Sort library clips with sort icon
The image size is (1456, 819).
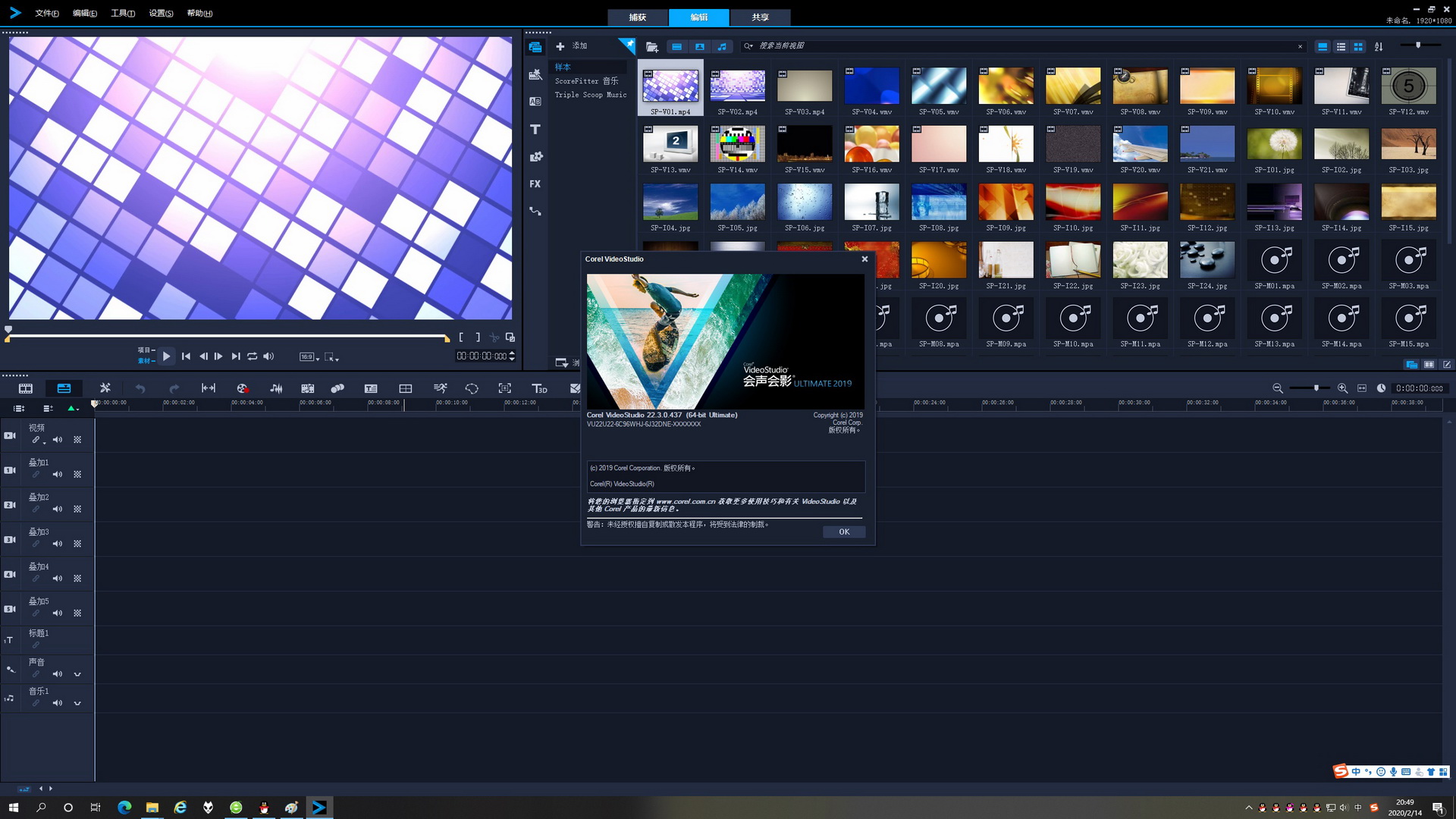pos(1379,46)
